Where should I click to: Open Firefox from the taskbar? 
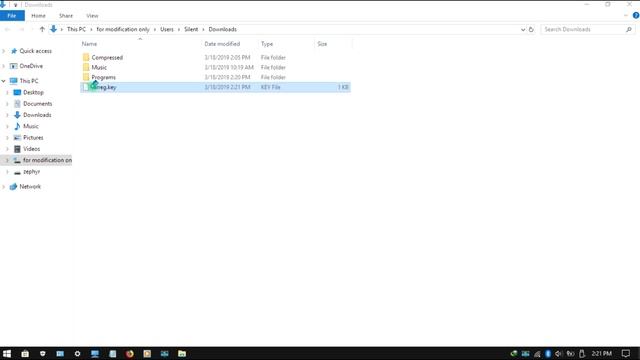tap(130, 353)
